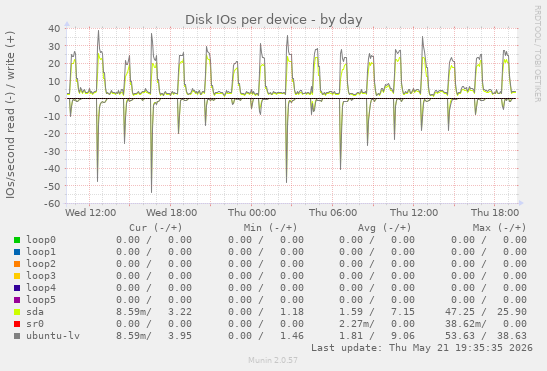The width and height of the screenshot is (547, 371).
Task: Select the sr0 legend label
Action: pyautogui.click(x=35, y=324)
